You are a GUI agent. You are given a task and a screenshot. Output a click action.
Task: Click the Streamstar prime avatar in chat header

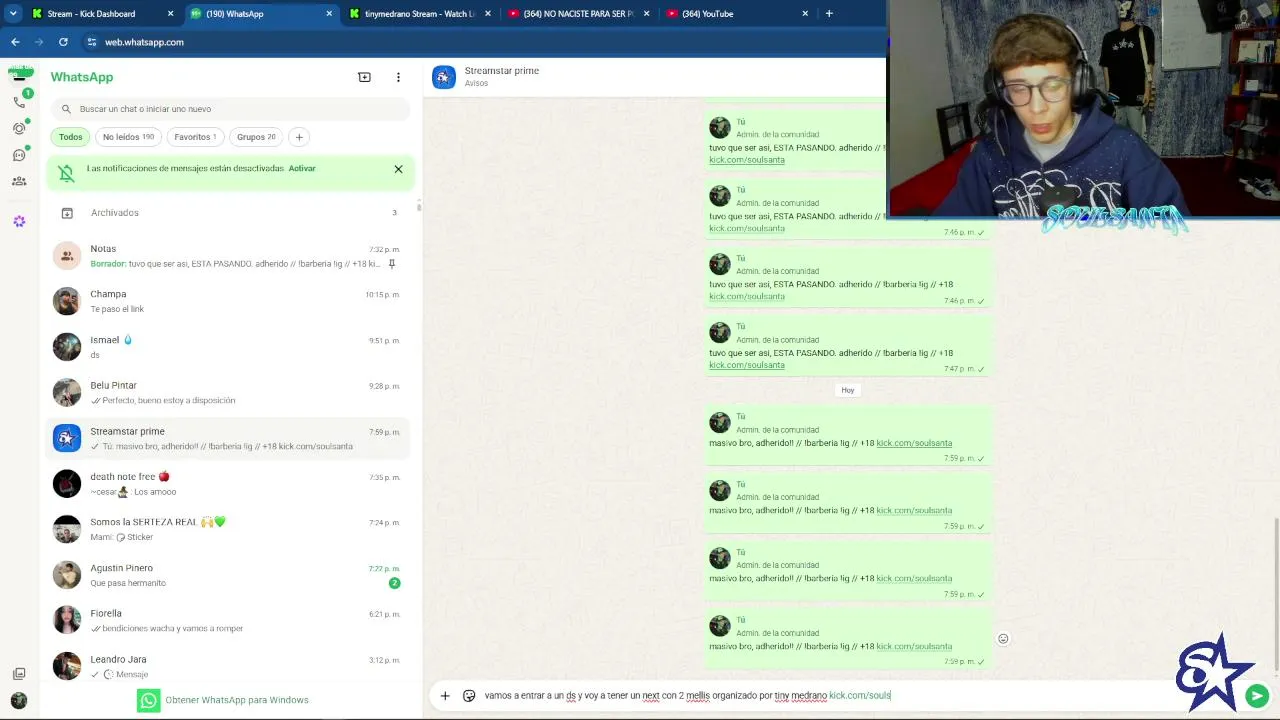tap(444, 77)
